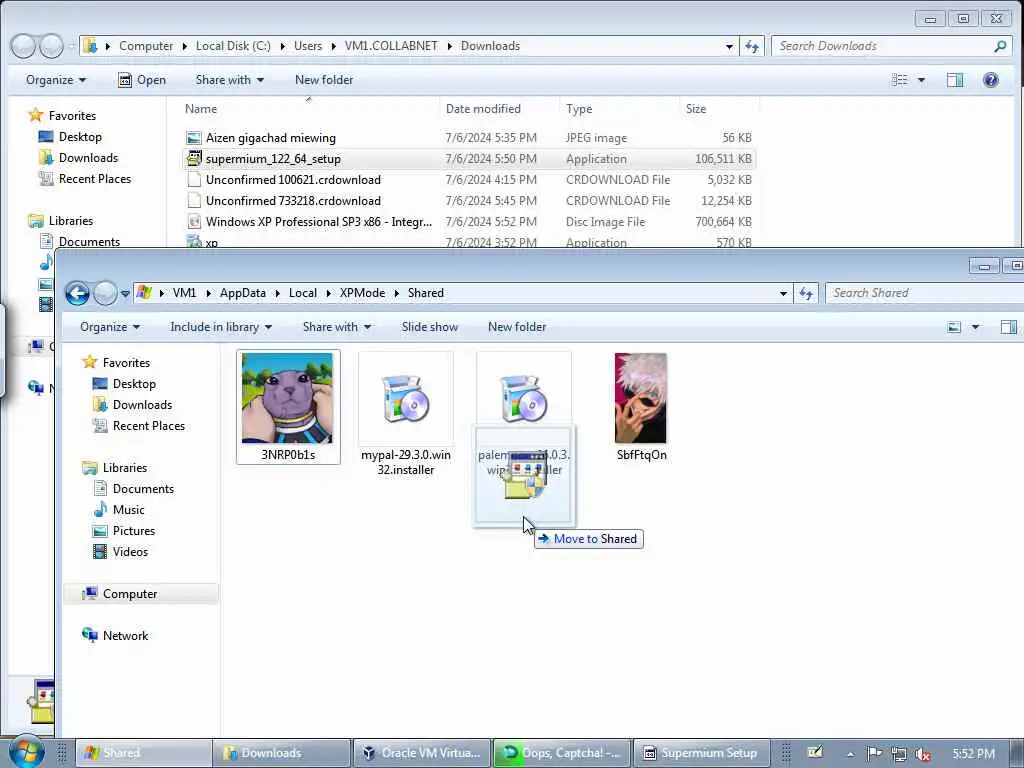1024x768 pixels.
Task: Select Windows XP Professional SP3 disc image
Action: pyautogui.click(x=468, y=221)
